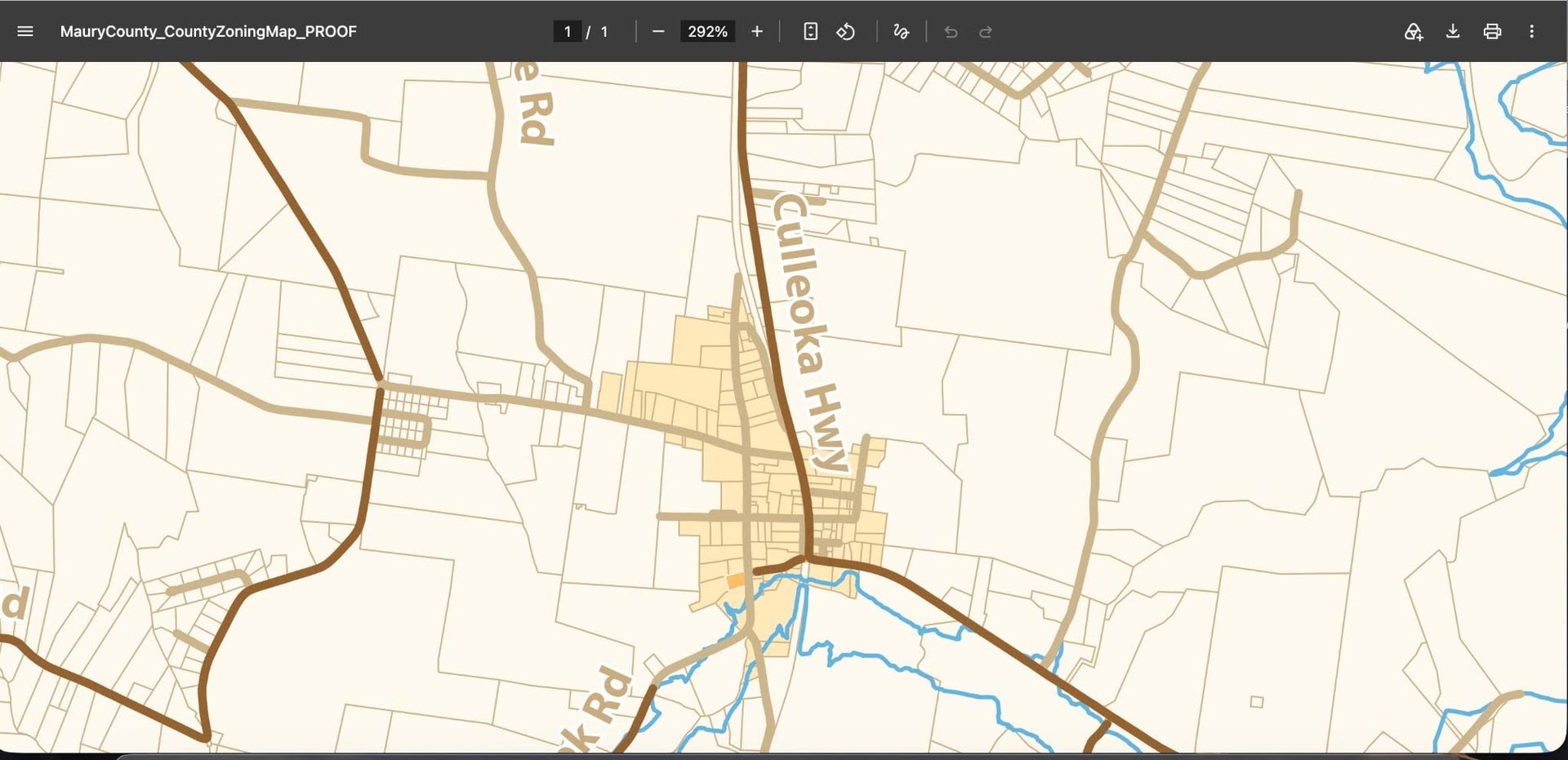Open the sidebar hamburger menu
Viewport: 1568px width, 760px height.
coord(25,31)
